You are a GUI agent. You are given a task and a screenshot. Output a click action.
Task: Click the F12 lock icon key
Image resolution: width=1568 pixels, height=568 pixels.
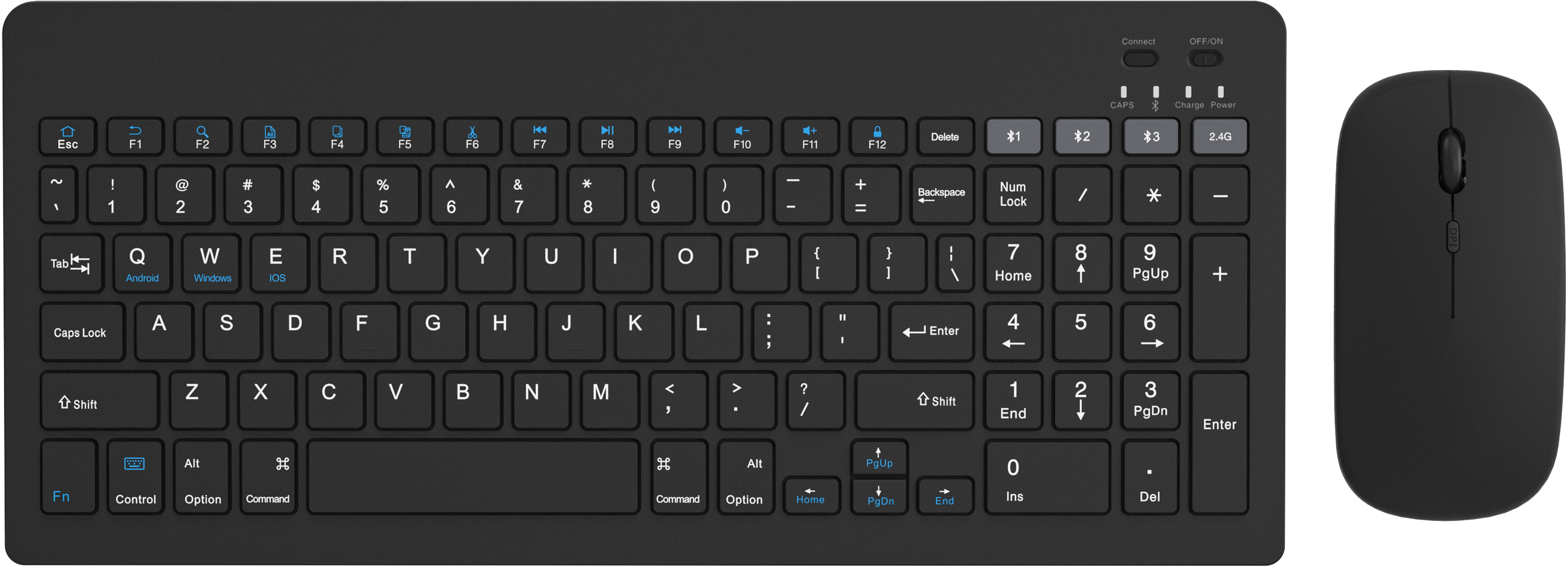(877, 137)
